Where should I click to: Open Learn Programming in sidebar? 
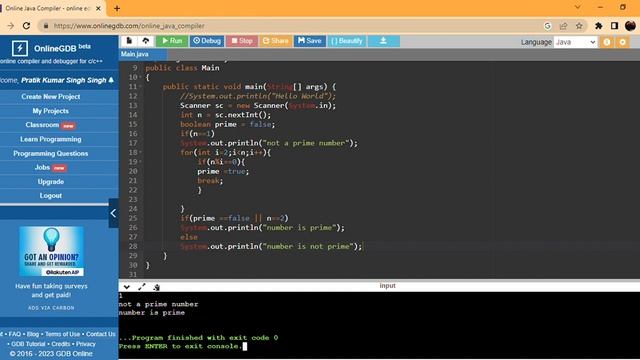tap(51, 139)
